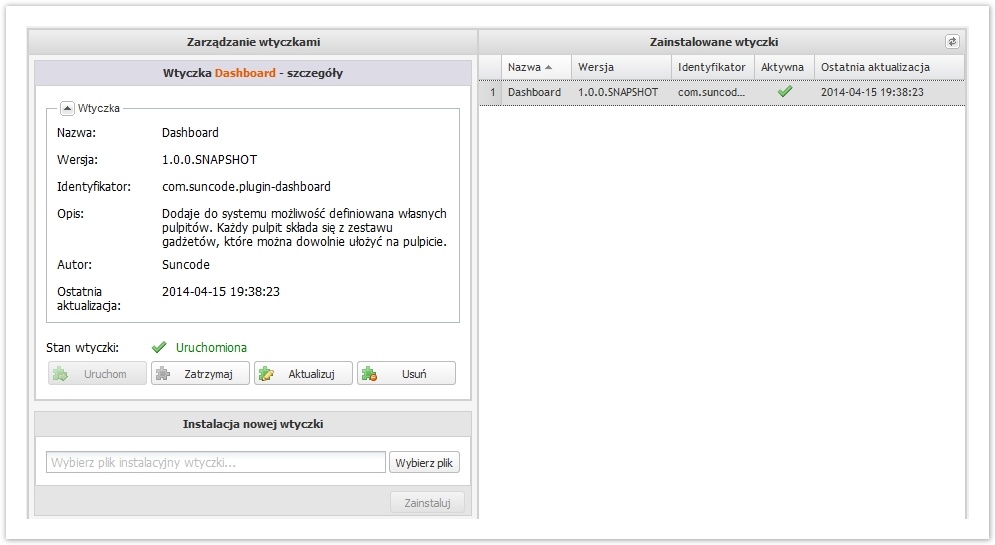Click the orange Dashboard link in details header

[x=245, y=73]
